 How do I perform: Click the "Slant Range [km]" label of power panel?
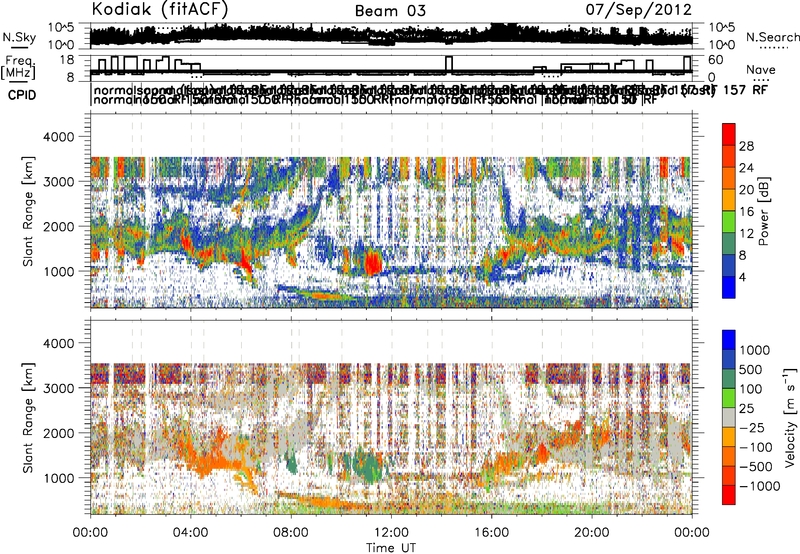click(x=28, y=211)
